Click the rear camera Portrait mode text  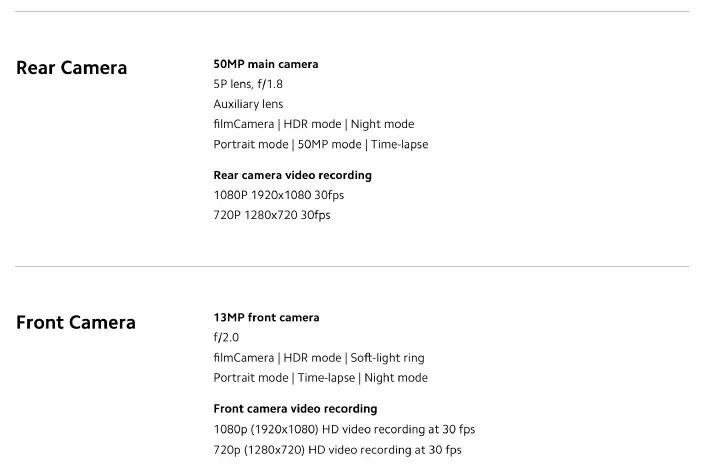click(251, 144)
